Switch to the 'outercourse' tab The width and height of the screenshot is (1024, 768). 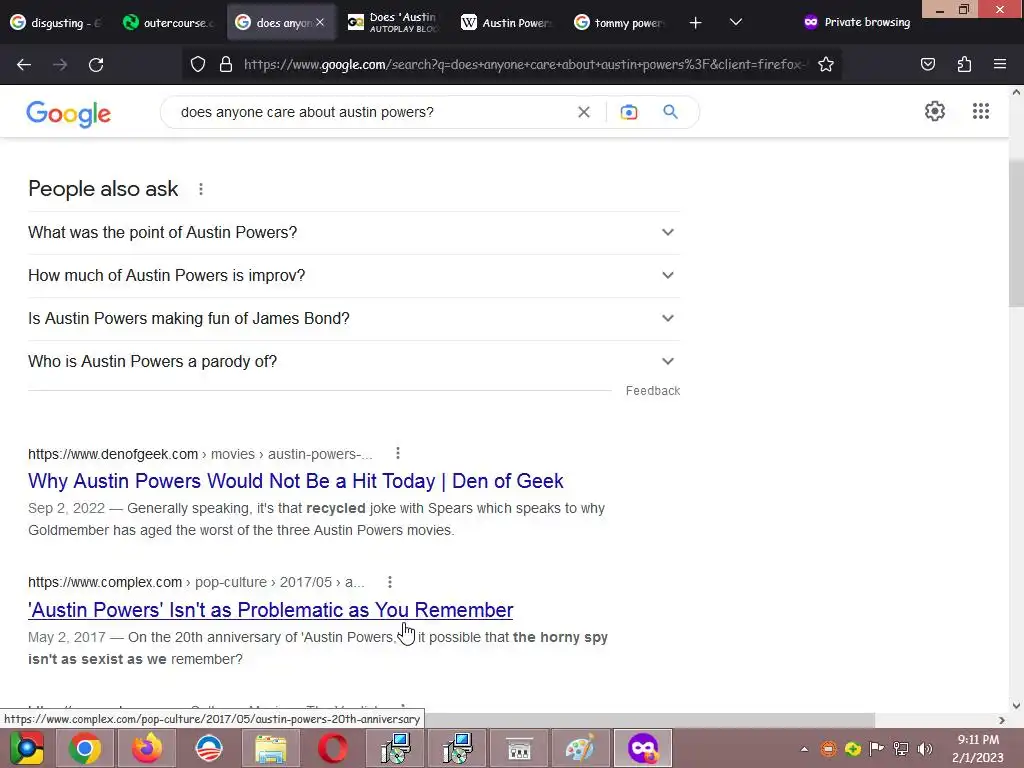click(x=170, y=23)
